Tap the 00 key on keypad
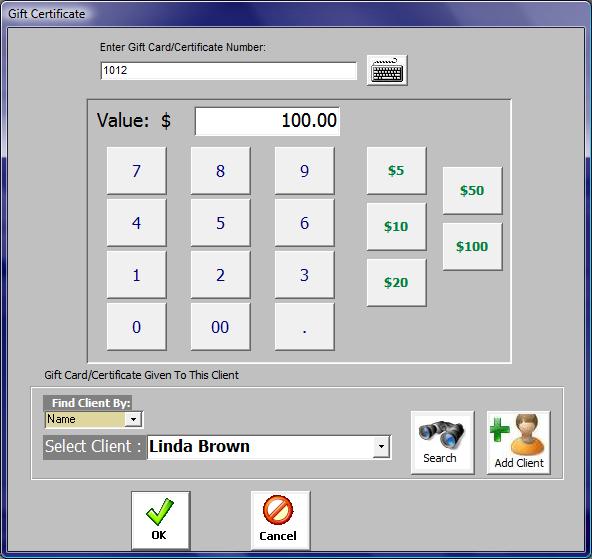Image resolution: width=592 pixels, height=559 pixels. pyautogui.click(x=220, y=327)
